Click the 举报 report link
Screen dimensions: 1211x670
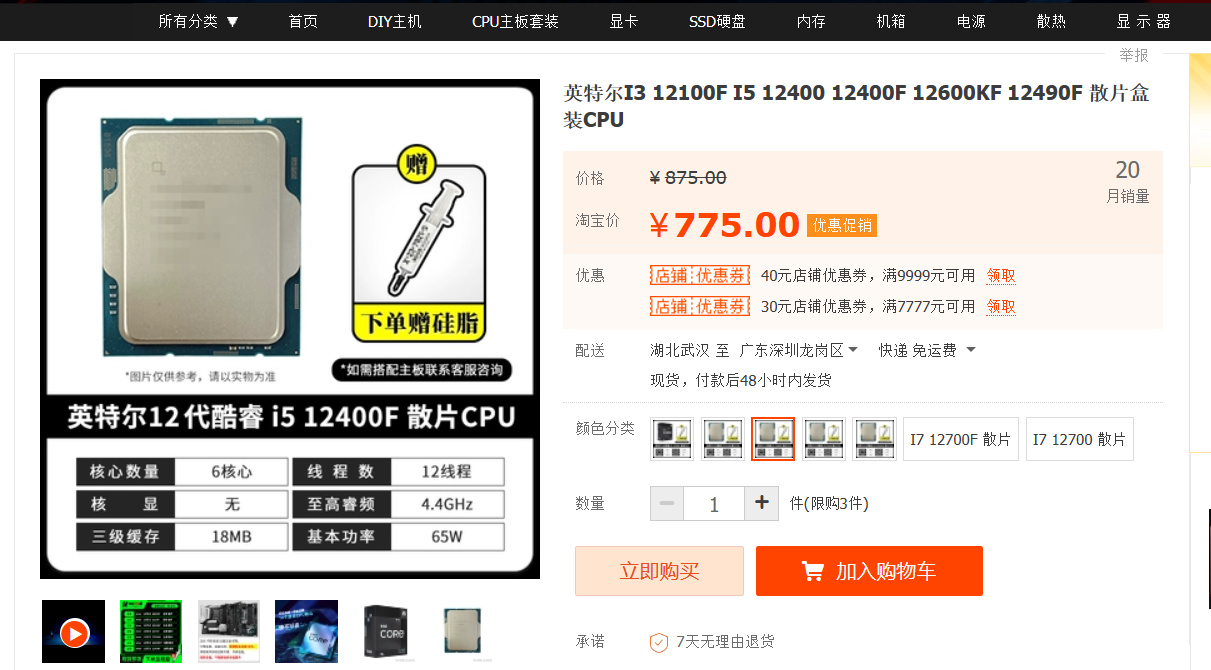tap(1133, 55)
